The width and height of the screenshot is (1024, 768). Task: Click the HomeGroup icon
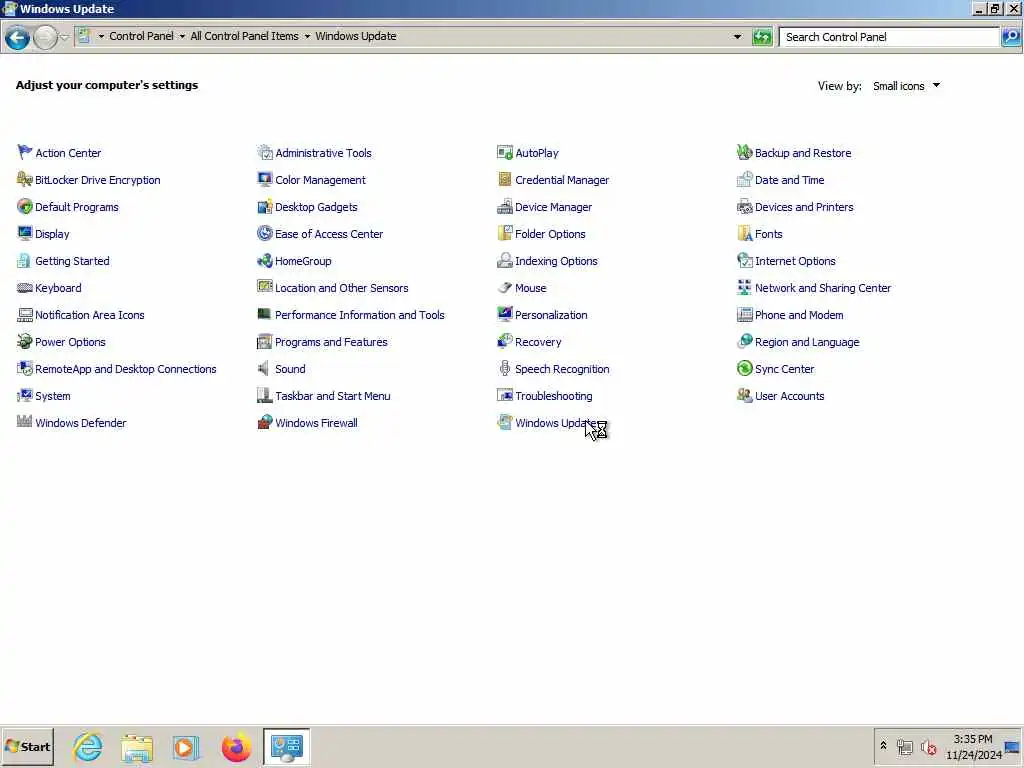coord(264,261)
